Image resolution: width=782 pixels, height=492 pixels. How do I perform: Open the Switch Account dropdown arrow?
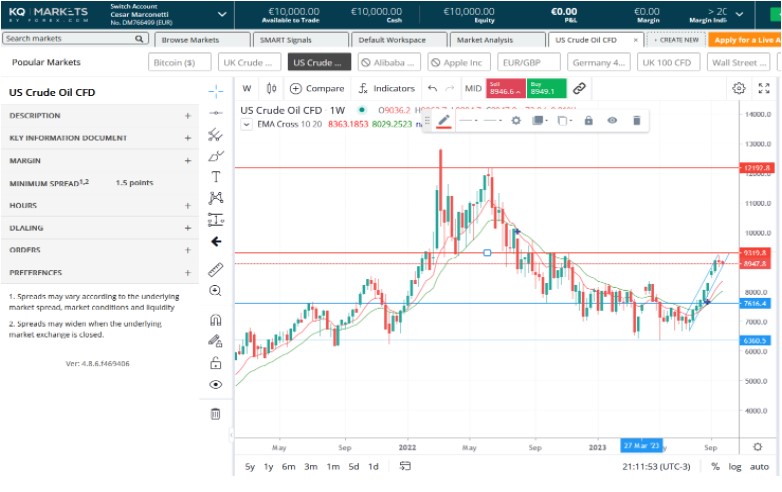(222, 14)
